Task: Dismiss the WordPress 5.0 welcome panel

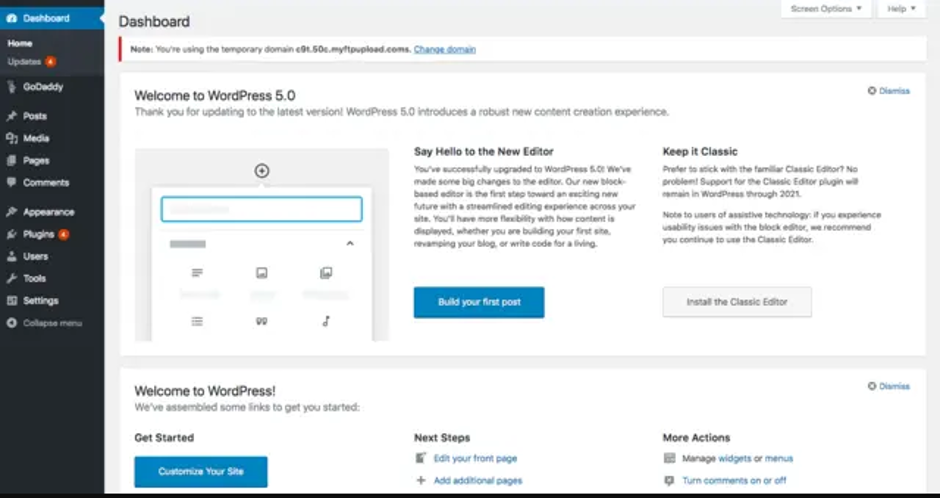Action: [x=888, y=91]
